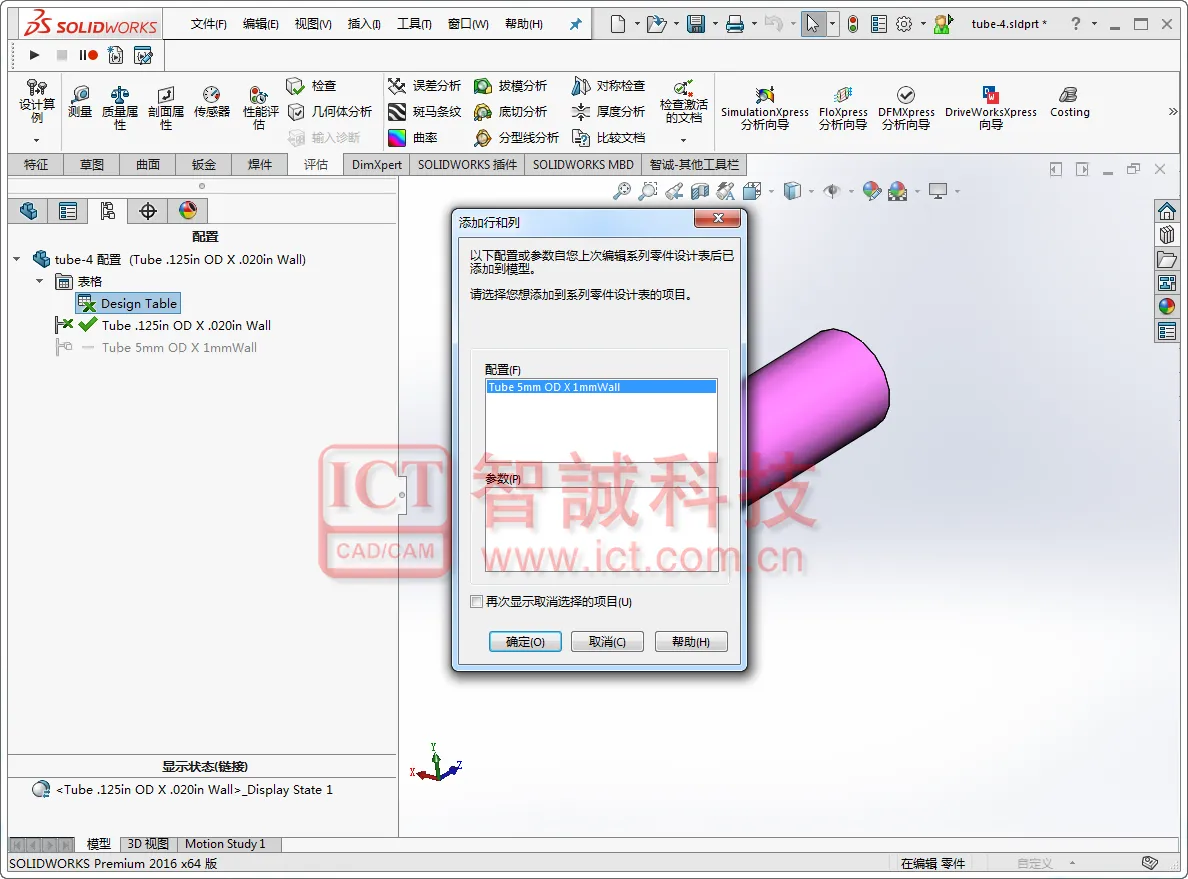Launch FloXpress analysis wizard
Image resolution: width=1188 pixels, height=879 pixels.
pos(843,108)
